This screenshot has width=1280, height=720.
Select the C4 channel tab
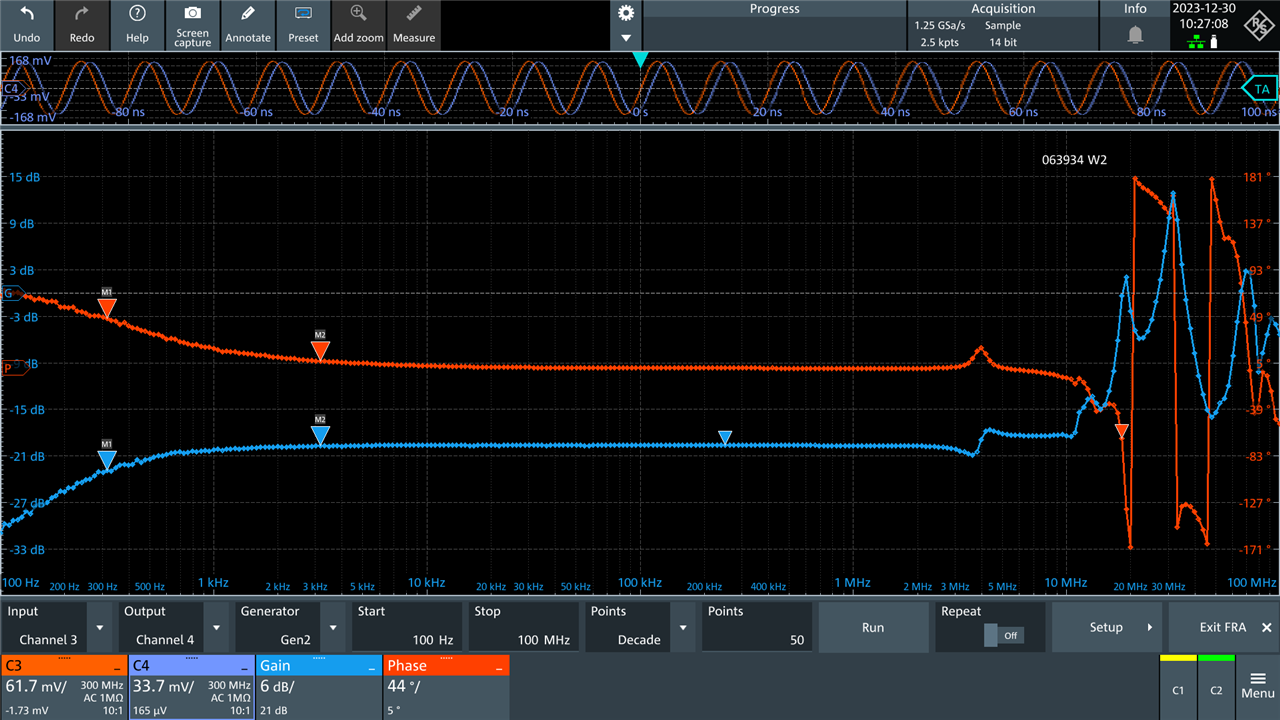click(192, 666)
